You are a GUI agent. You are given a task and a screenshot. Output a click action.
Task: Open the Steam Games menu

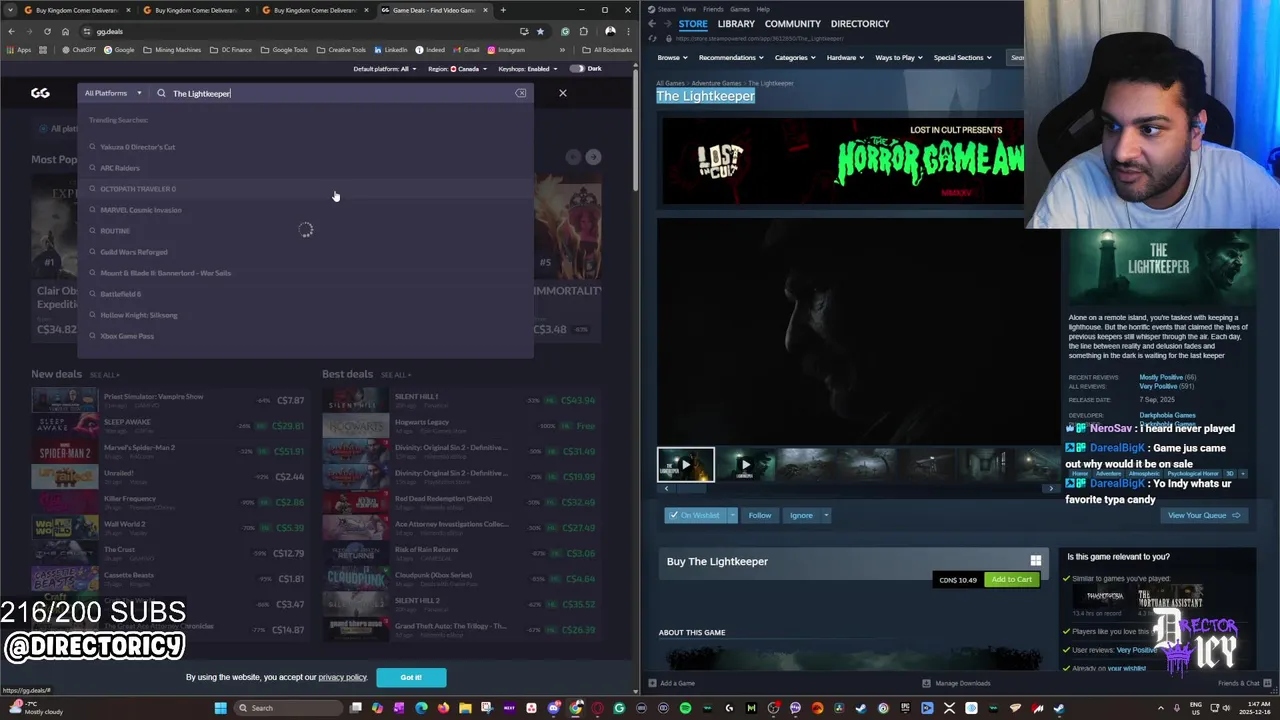point(740,9)
